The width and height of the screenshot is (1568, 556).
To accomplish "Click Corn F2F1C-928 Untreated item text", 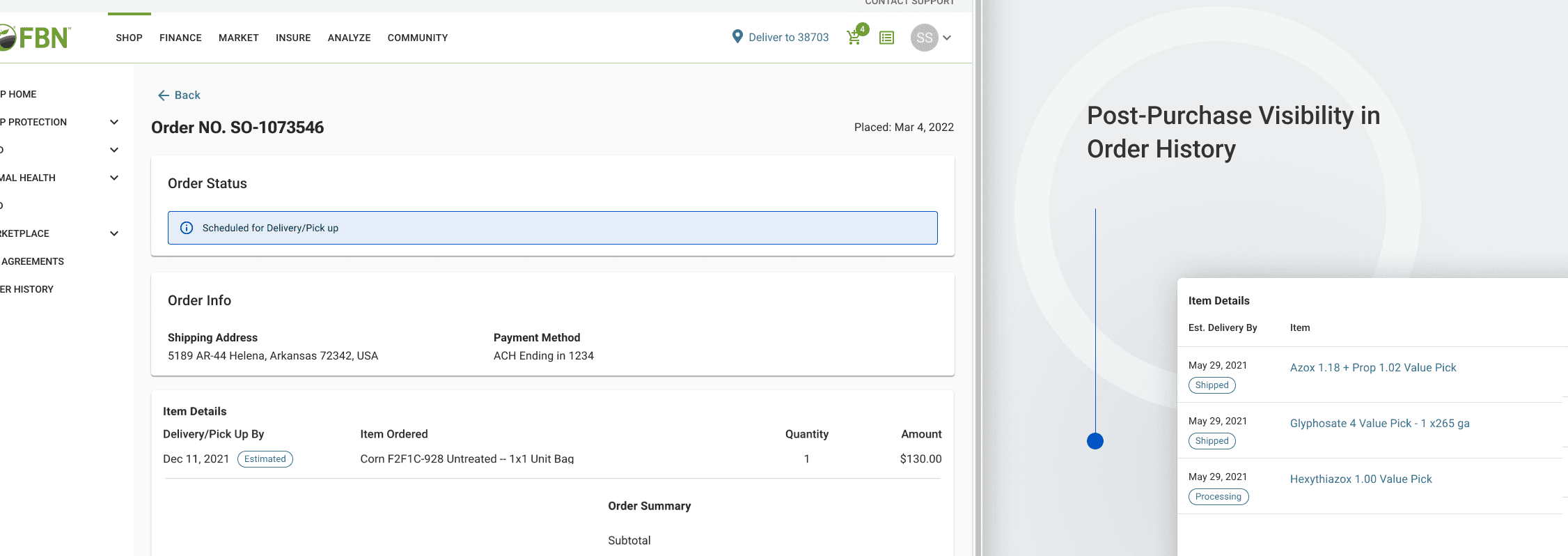I will pos(467,459).
